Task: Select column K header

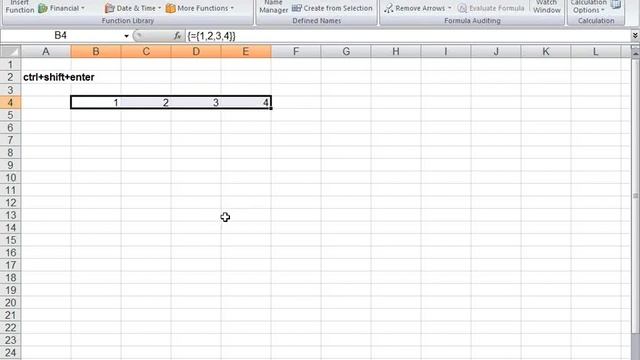Action: 546,51
